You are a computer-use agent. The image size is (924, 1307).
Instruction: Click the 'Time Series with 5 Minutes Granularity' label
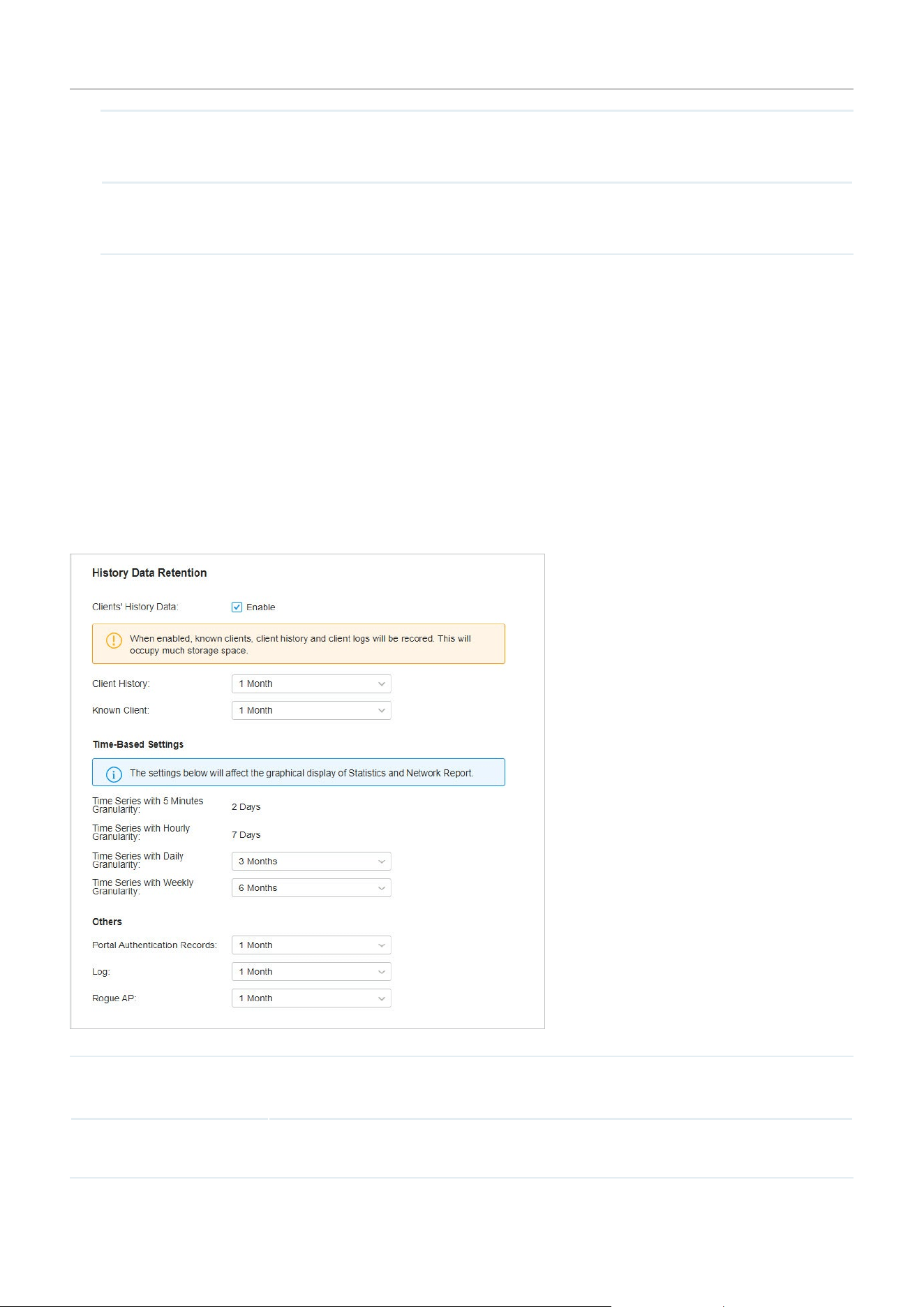point(148,805)
